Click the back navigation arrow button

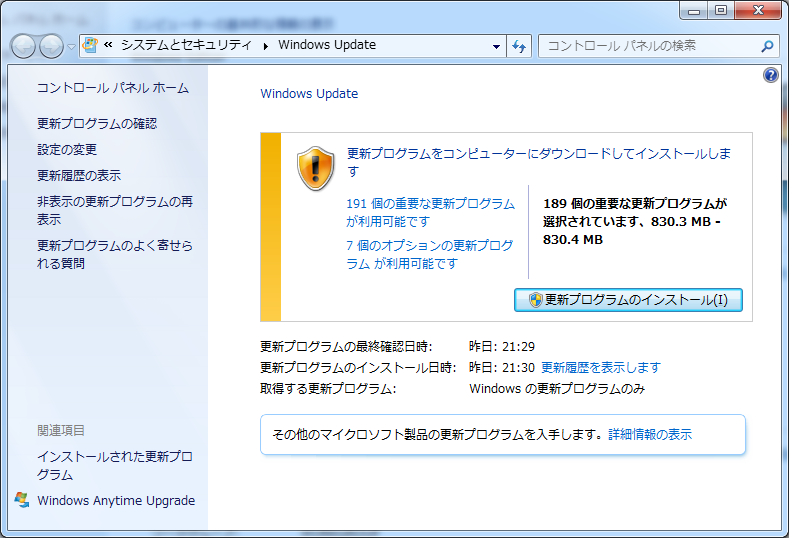click(x=23, y=47)
